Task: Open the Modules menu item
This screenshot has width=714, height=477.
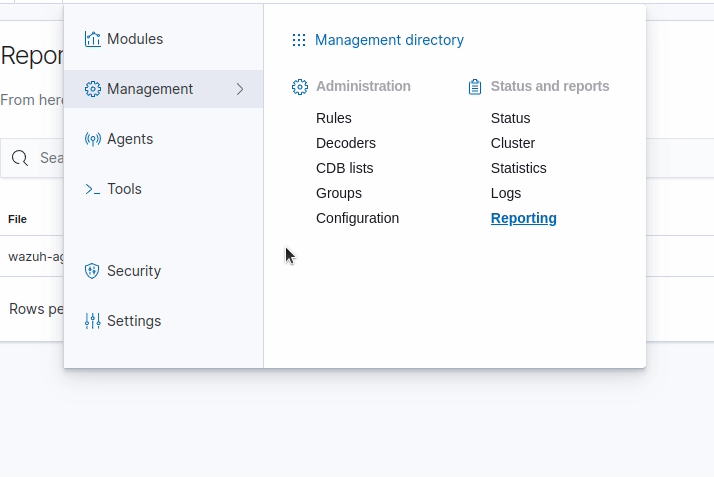Action: point(135,39)
